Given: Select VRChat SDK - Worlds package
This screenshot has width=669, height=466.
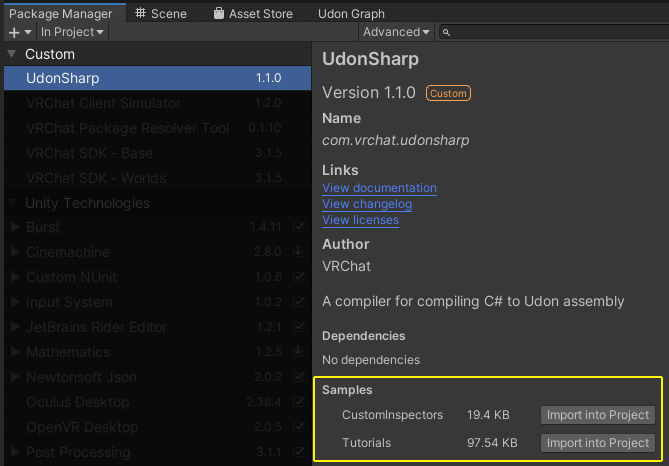Looking at the screenshot, I should [x=90, y=178].
